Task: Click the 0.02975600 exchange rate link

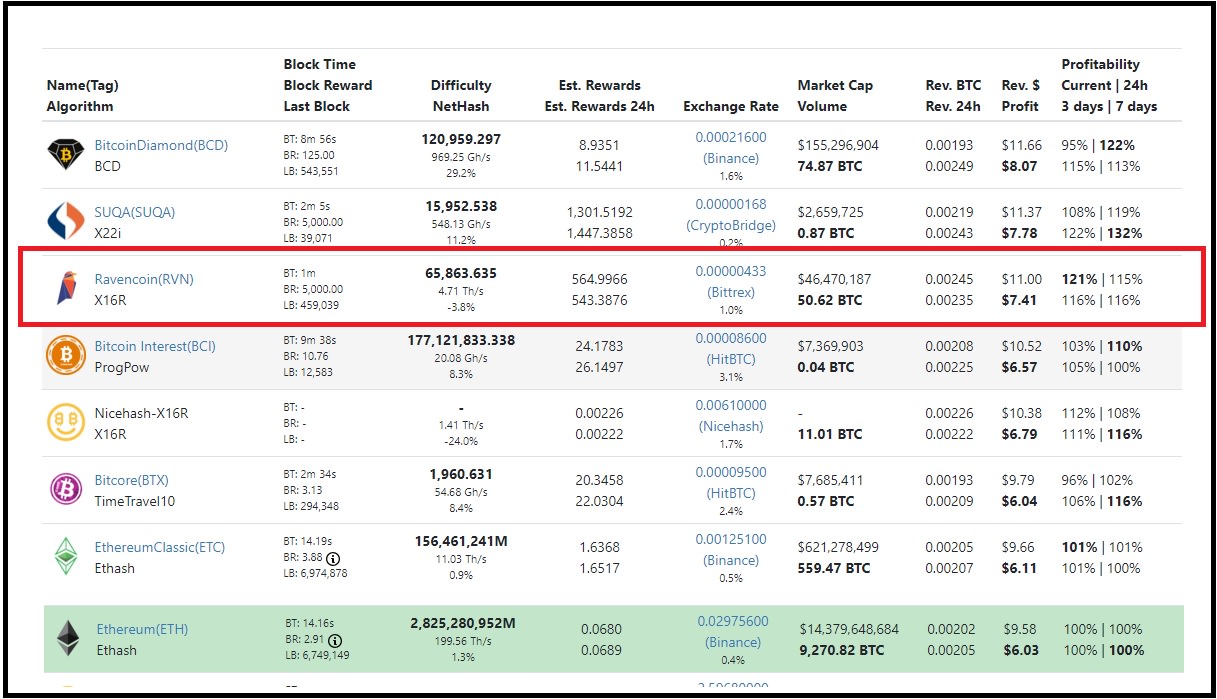Action: (733, 622)
